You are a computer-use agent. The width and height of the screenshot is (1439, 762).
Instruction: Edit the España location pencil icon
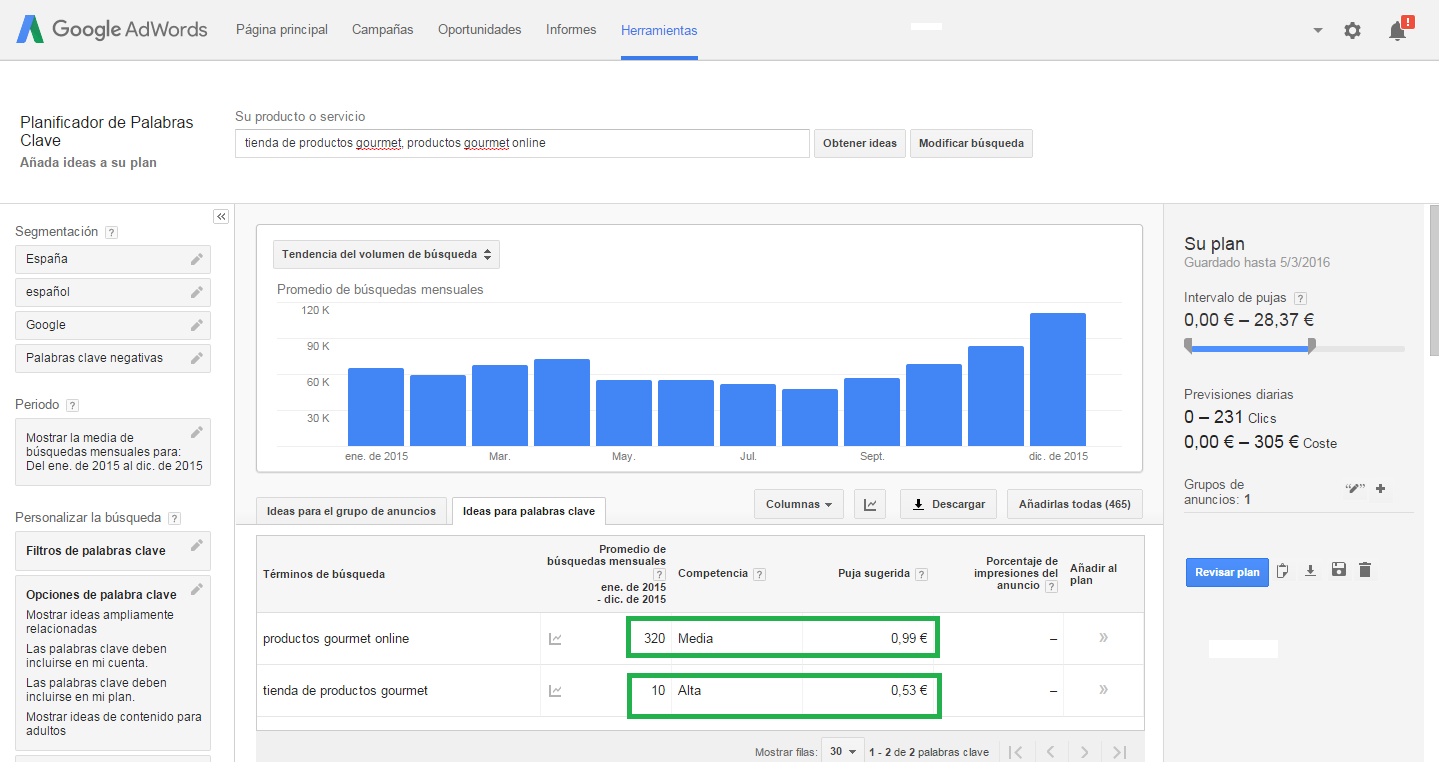197,259
